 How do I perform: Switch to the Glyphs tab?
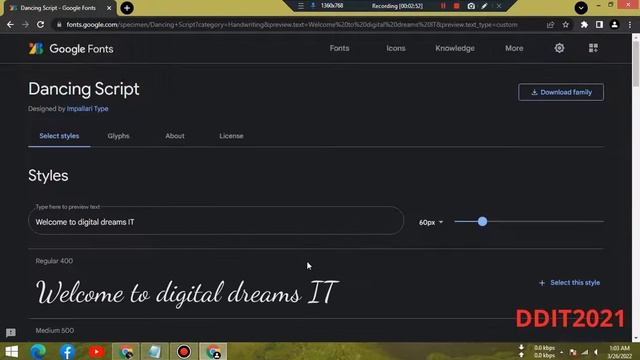coord(118,136)
